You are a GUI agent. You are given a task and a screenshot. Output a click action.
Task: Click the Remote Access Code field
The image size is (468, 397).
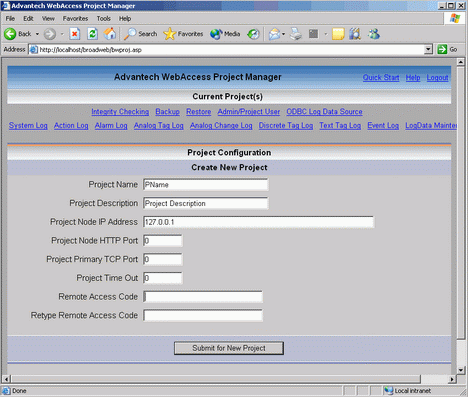tap(203, 297)
